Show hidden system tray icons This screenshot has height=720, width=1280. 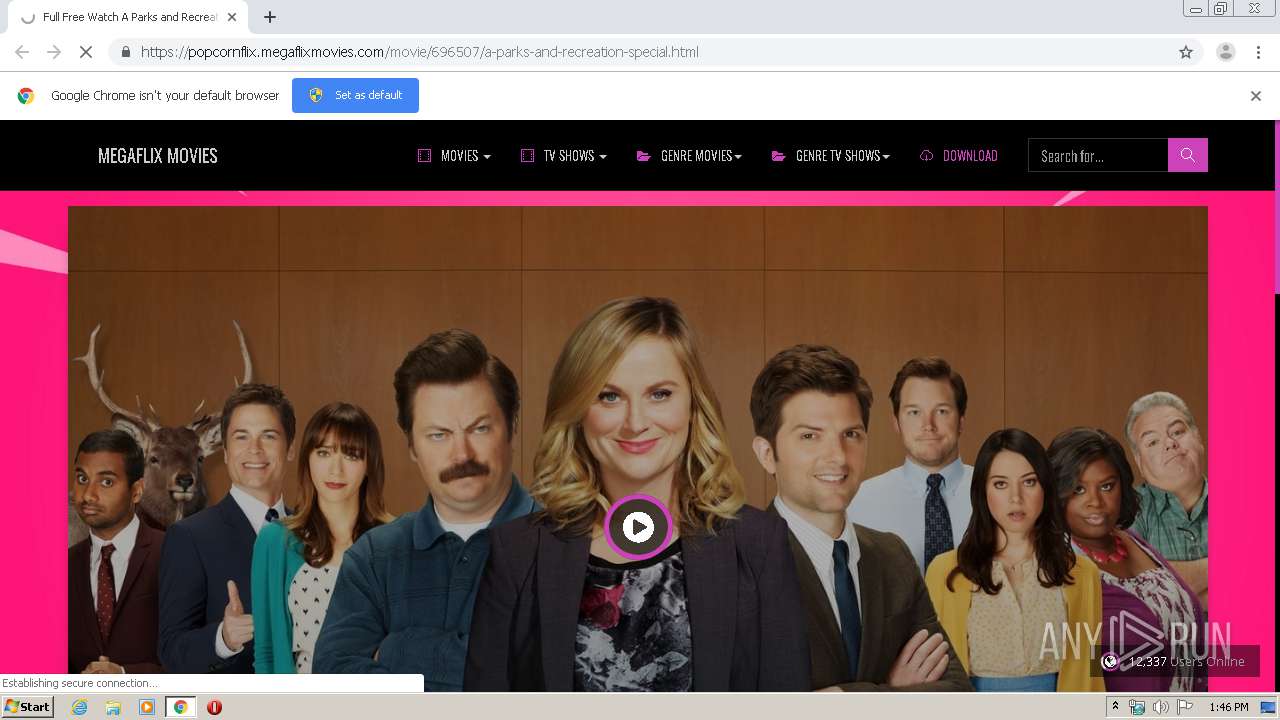[x=1115, y=707]
